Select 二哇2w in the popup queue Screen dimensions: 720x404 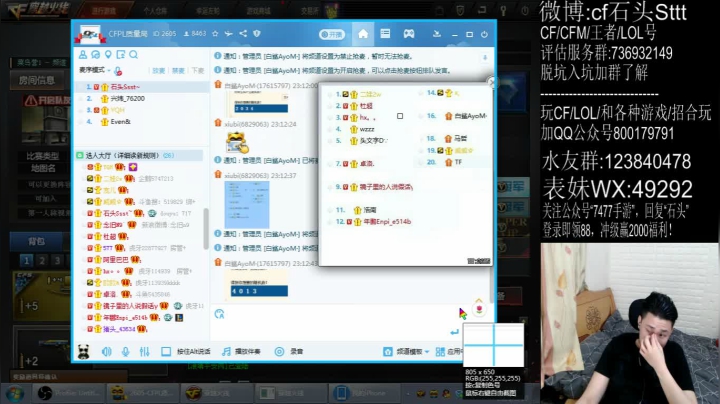371,94
